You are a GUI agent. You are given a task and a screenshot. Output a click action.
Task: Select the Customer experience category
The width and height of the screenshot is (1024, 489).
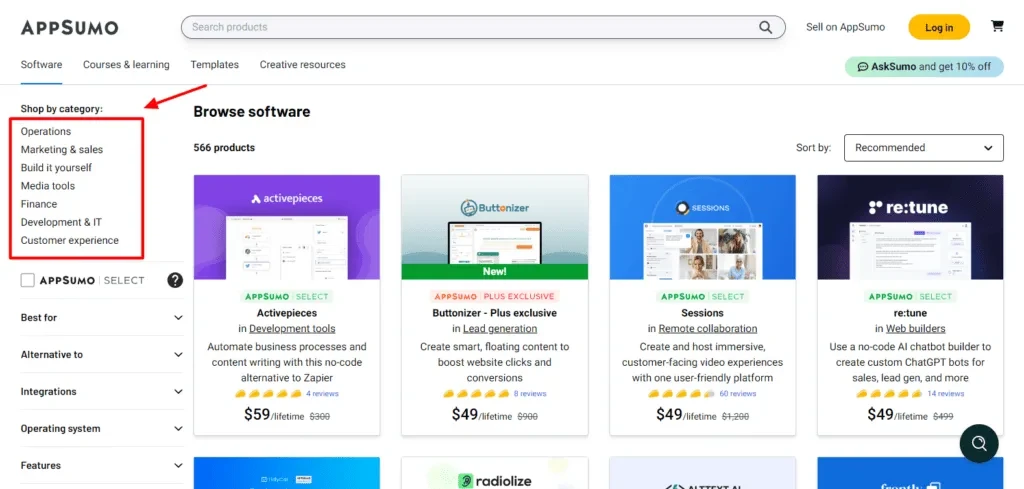pyautogui.click(x=70, y=240)
